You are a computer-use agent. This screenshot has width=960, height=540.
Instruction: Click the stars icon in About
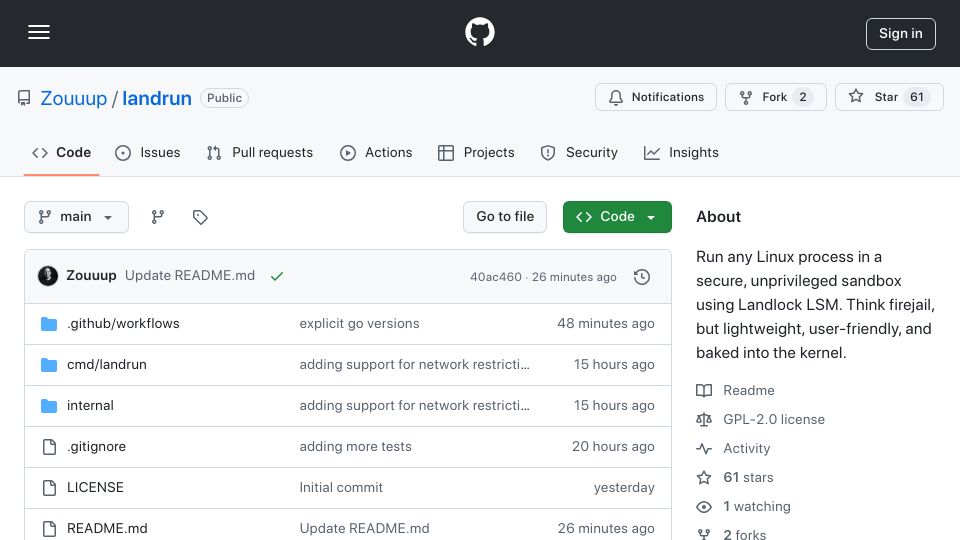click(x=704, y=478)
